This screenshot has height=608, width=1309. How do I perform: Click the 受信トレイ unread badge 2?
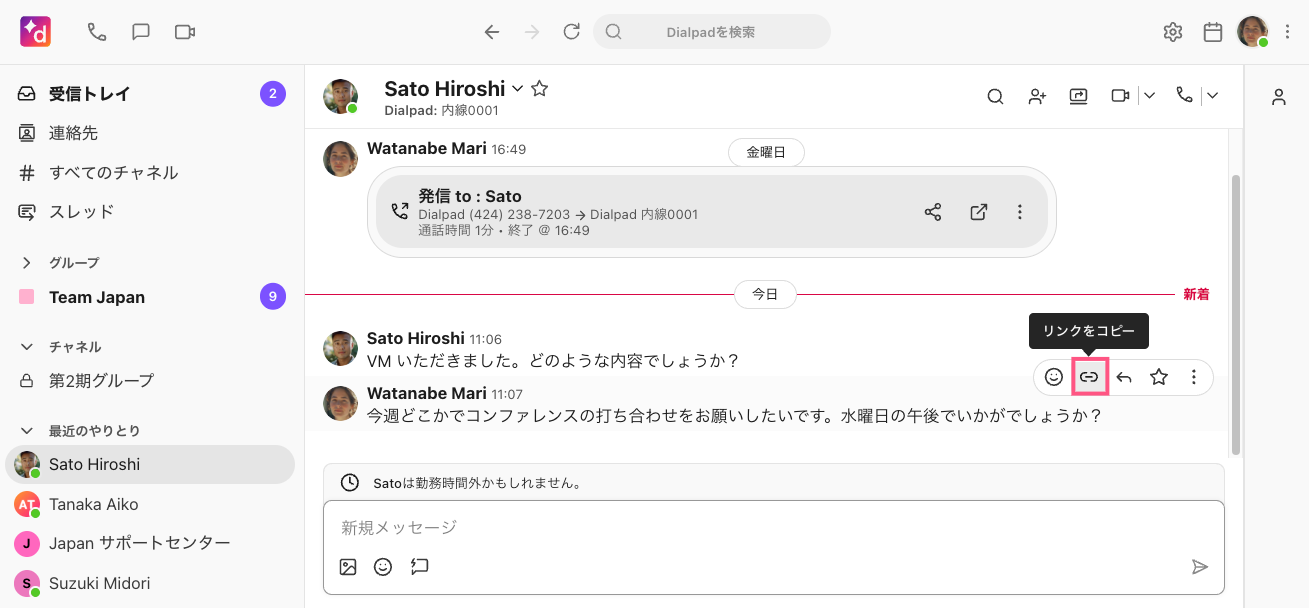(273, 94)
